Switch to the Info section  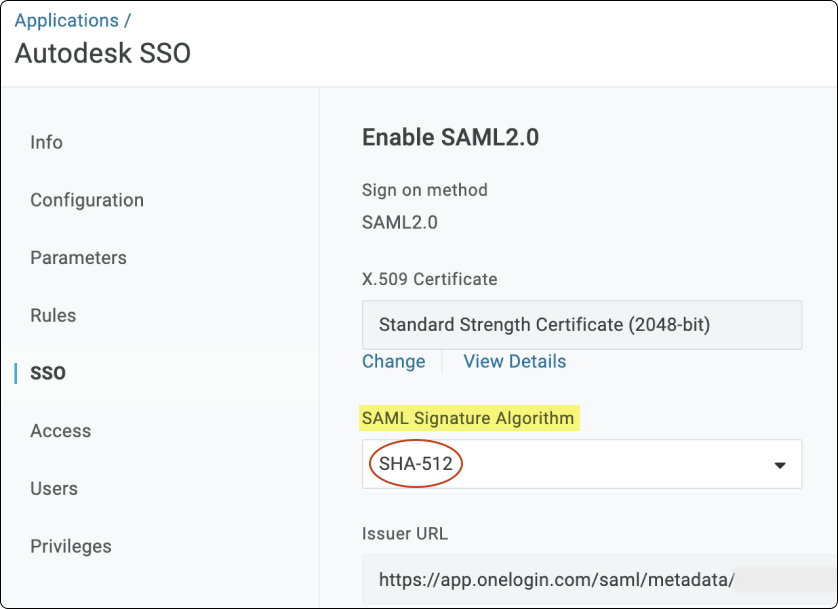pos(46,142)
